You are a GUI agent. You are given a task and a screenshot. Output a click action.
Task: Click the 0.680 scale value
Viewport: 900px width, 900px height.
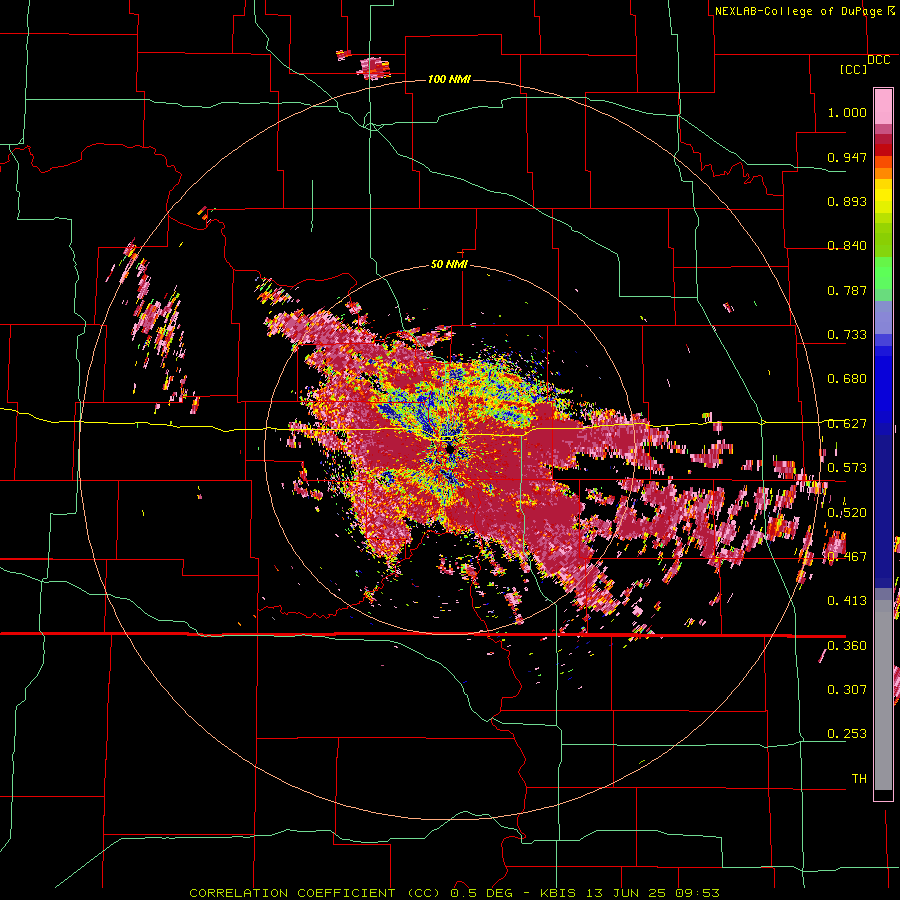coord(847,379)
